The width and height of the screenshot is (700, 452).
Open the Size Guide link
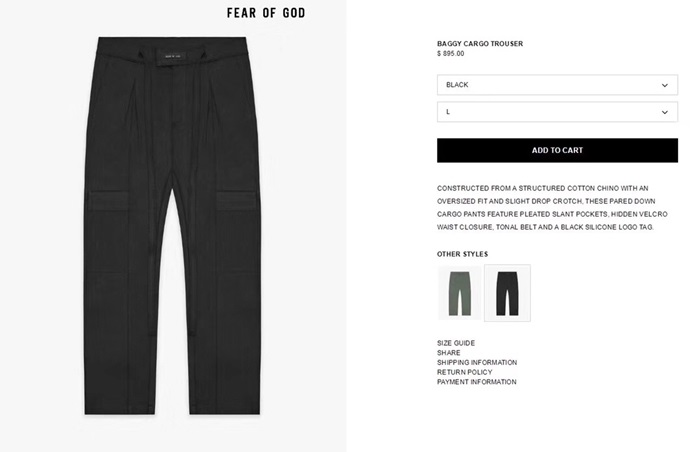point(456,343)
